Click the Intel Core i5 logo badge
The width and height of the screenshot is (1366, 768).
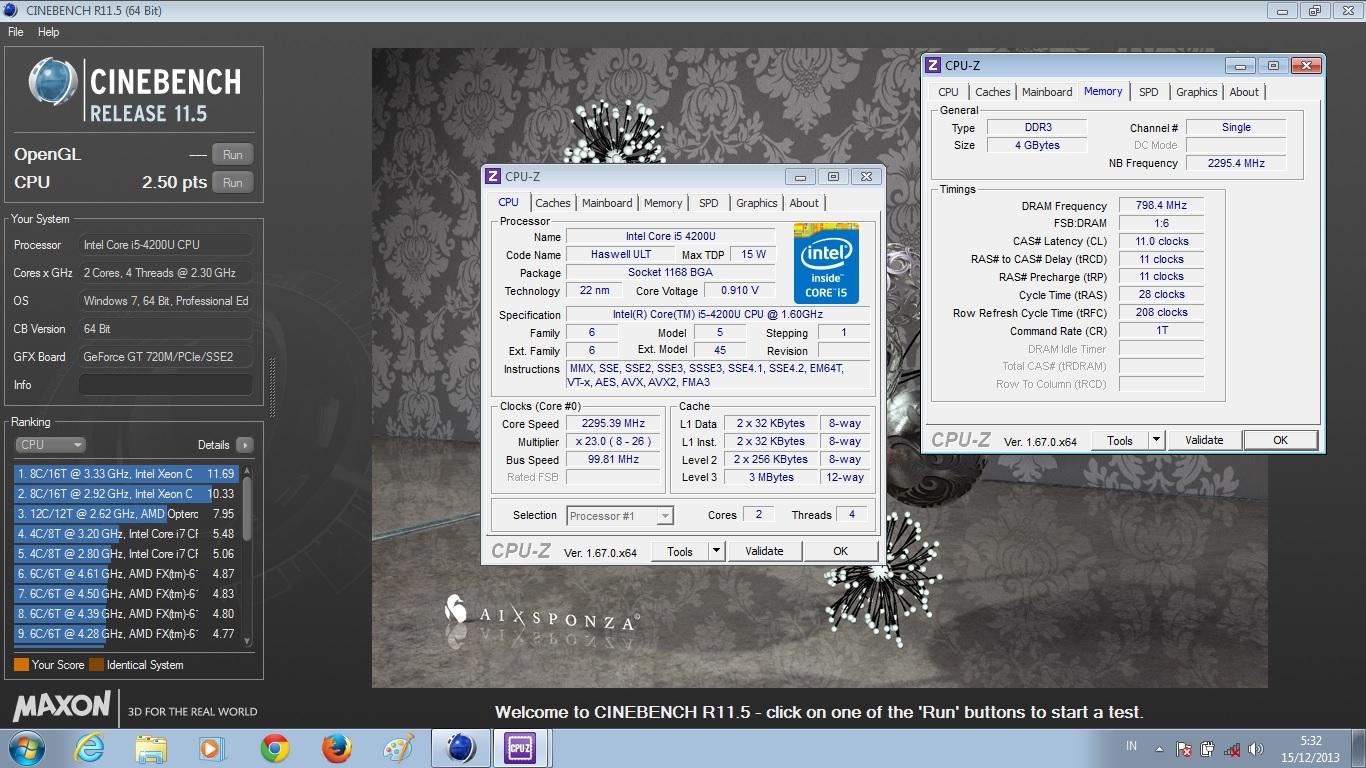826,264
